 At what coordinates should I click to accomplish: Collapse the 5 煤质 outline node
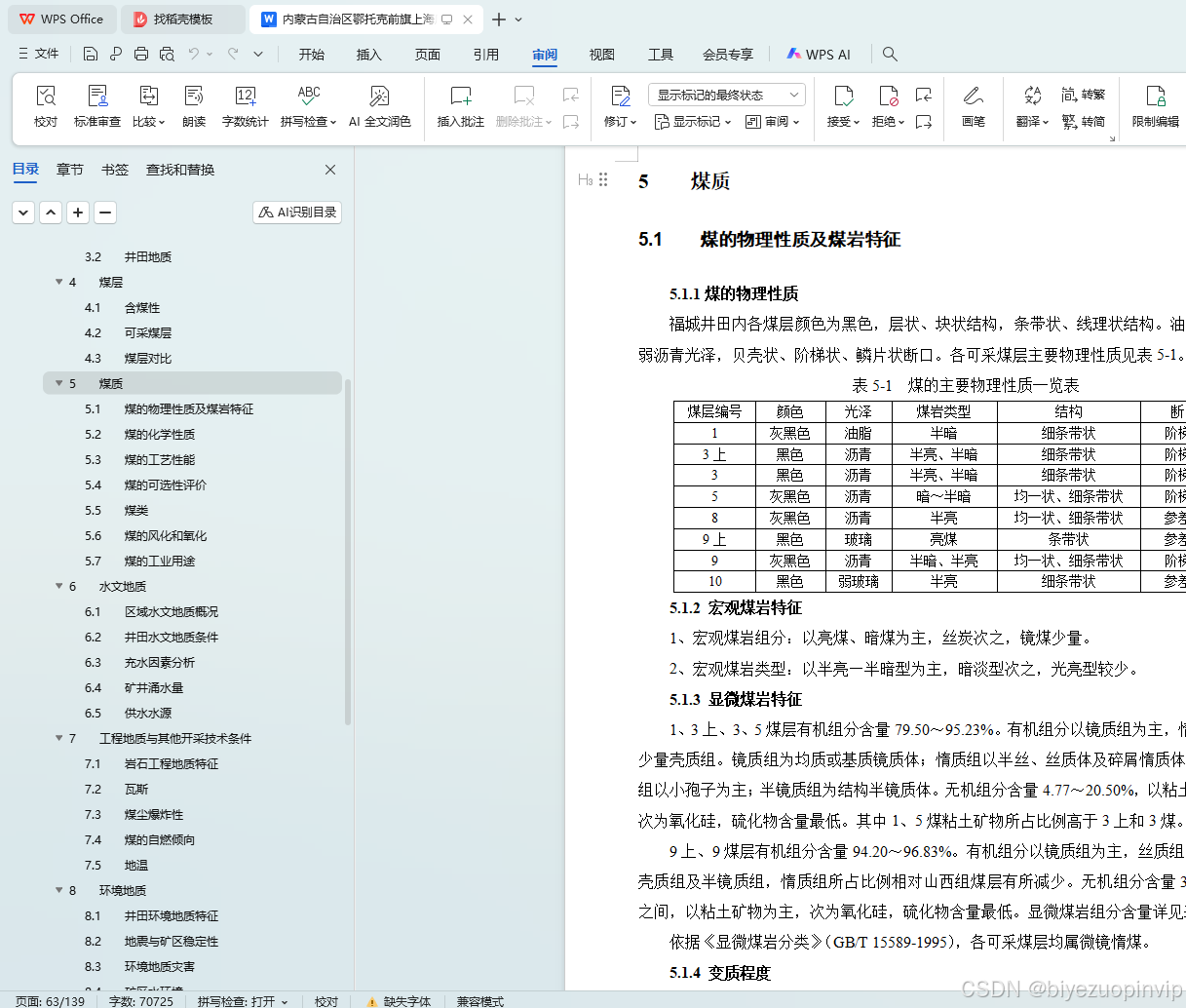click(59, 383)
